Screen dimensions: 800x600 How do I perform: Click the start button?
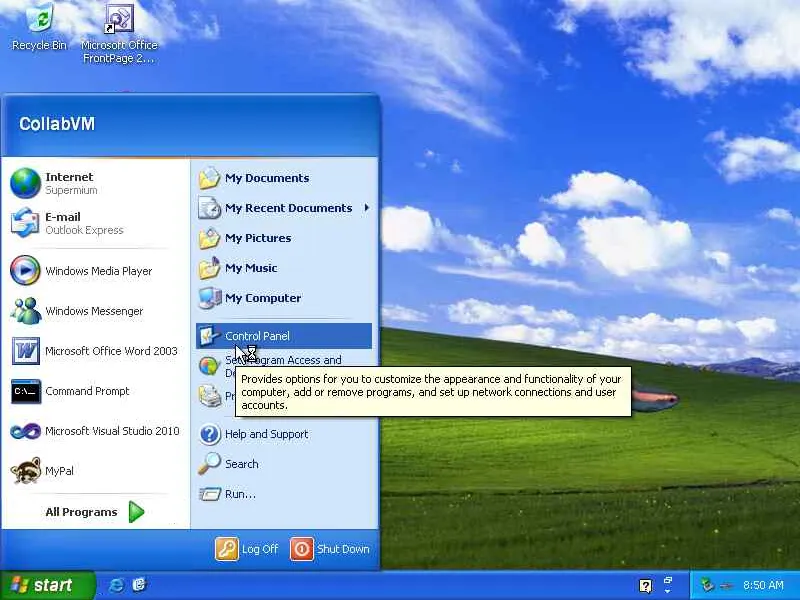(47, 585)
